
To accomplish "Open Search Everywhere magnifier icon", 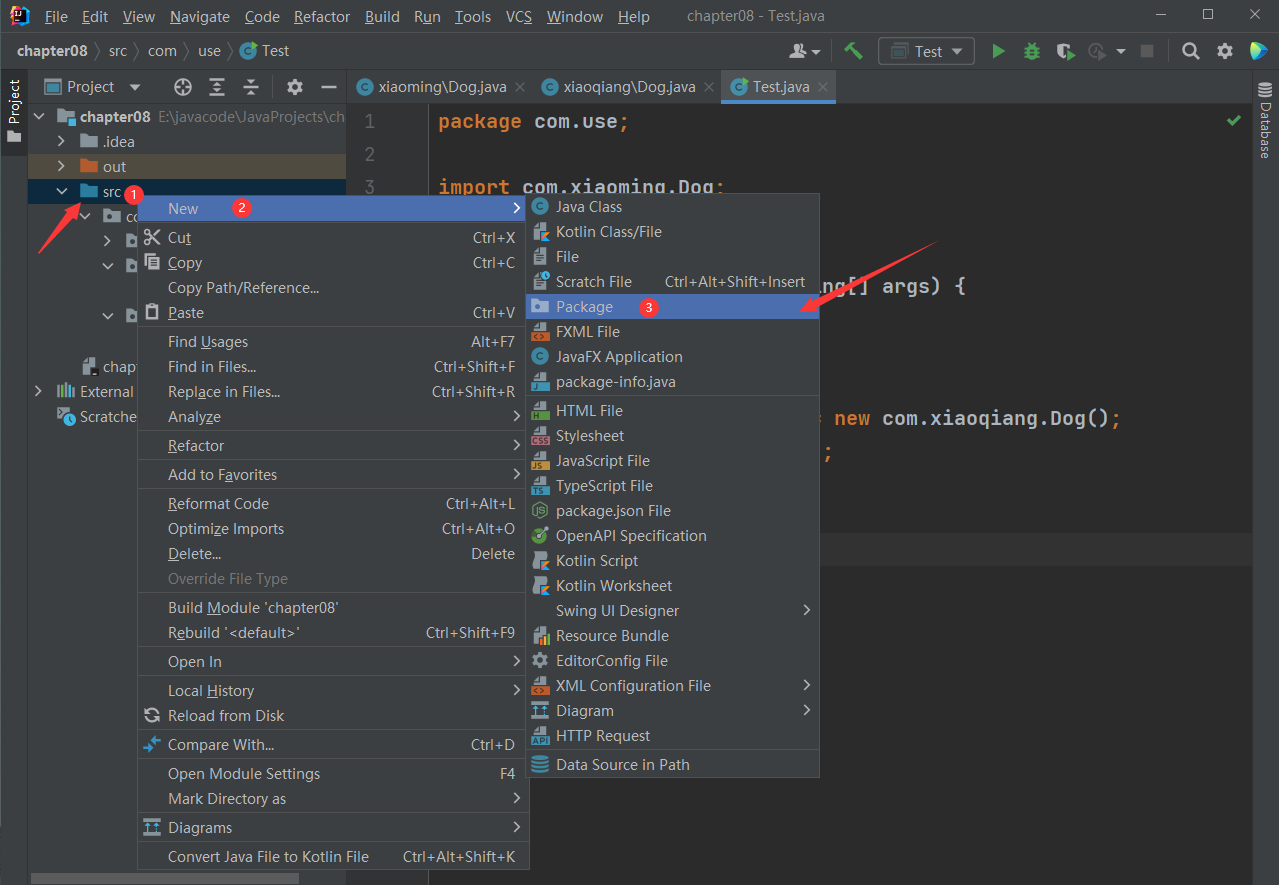I will click(1190, 51).
